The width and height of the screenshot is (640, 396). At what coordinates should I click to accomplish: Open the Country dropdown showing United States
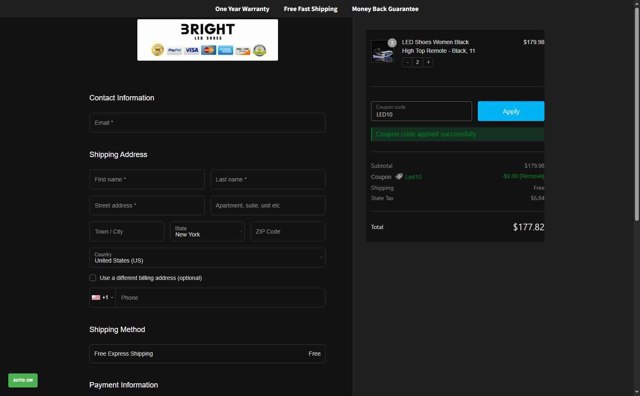tap(207, 258)
